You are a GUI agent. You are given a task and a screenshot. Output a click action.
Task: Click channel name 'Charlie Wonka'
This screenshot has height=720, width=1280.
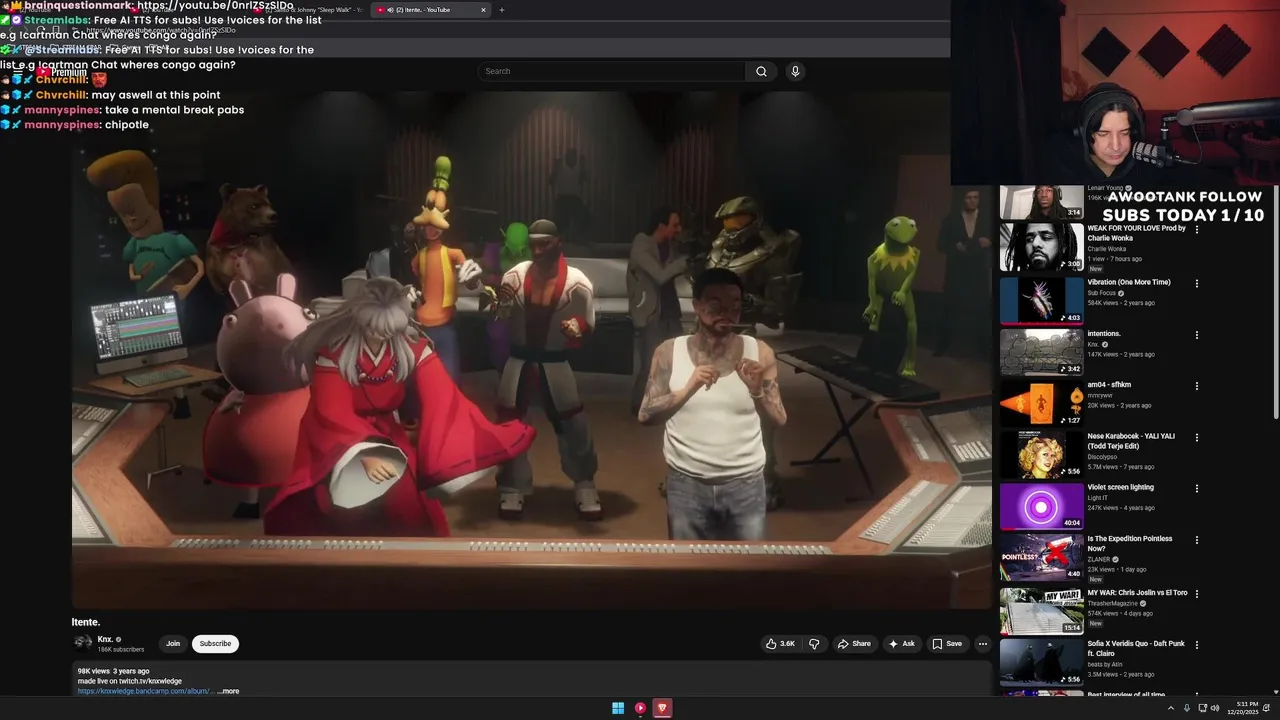[1107, 248]
